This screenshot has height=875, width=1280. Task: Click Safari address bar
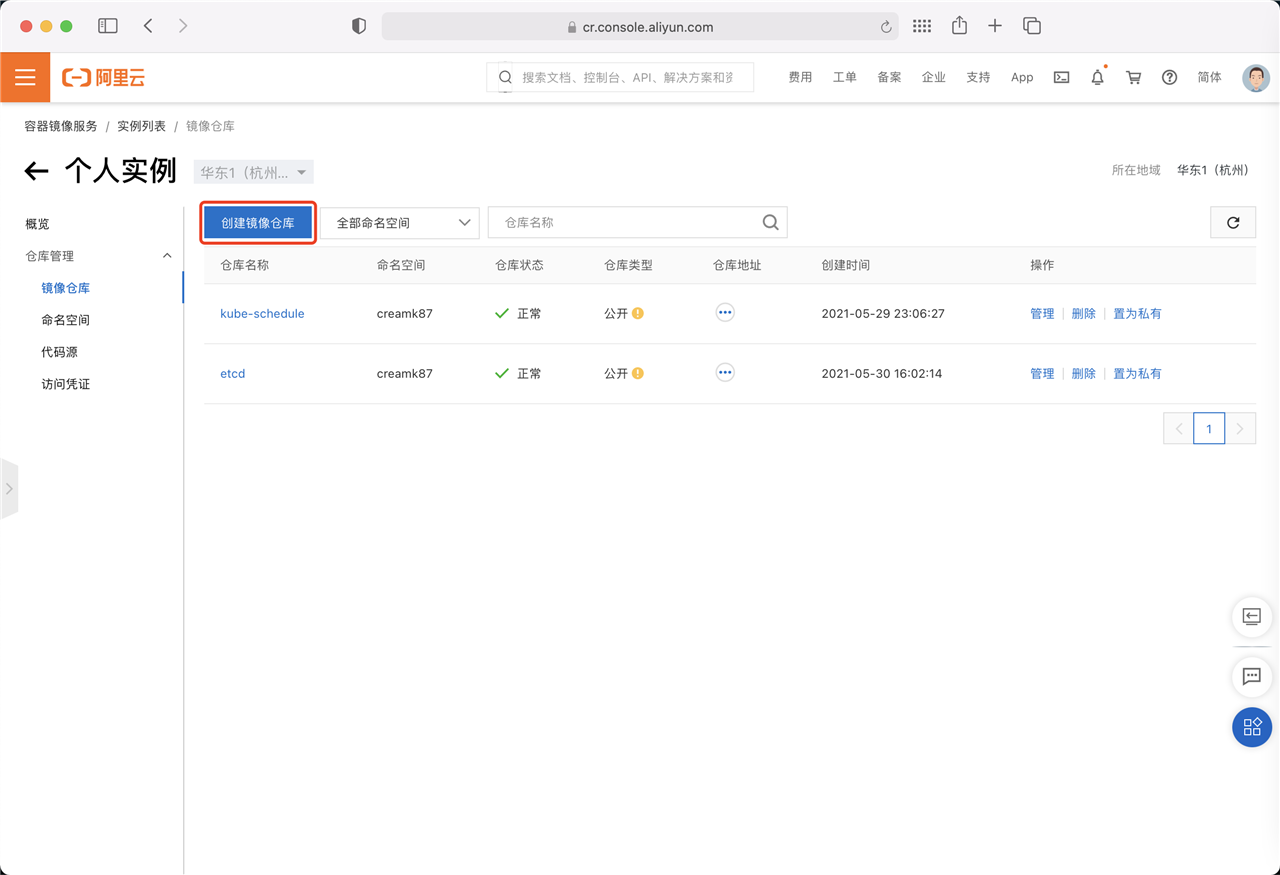pos(640,27)
